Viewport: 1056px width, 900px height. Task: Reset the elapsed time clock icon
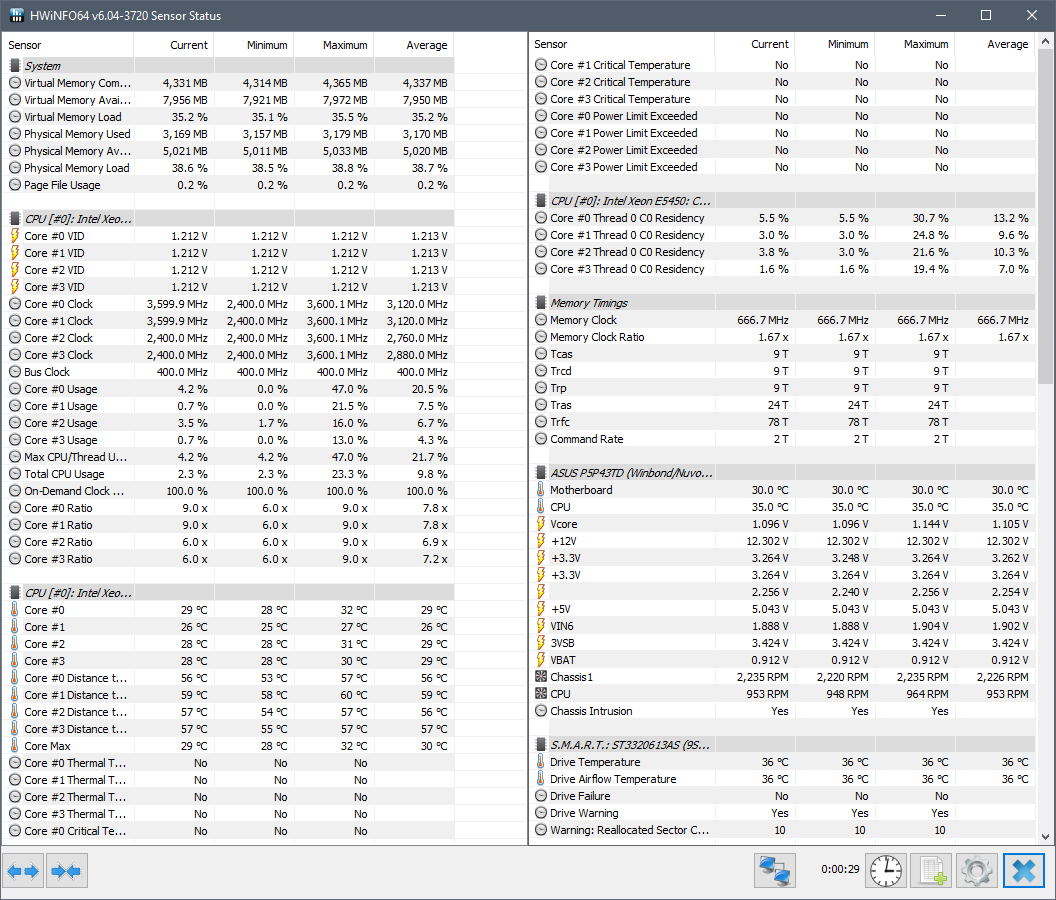click(885, 871)
